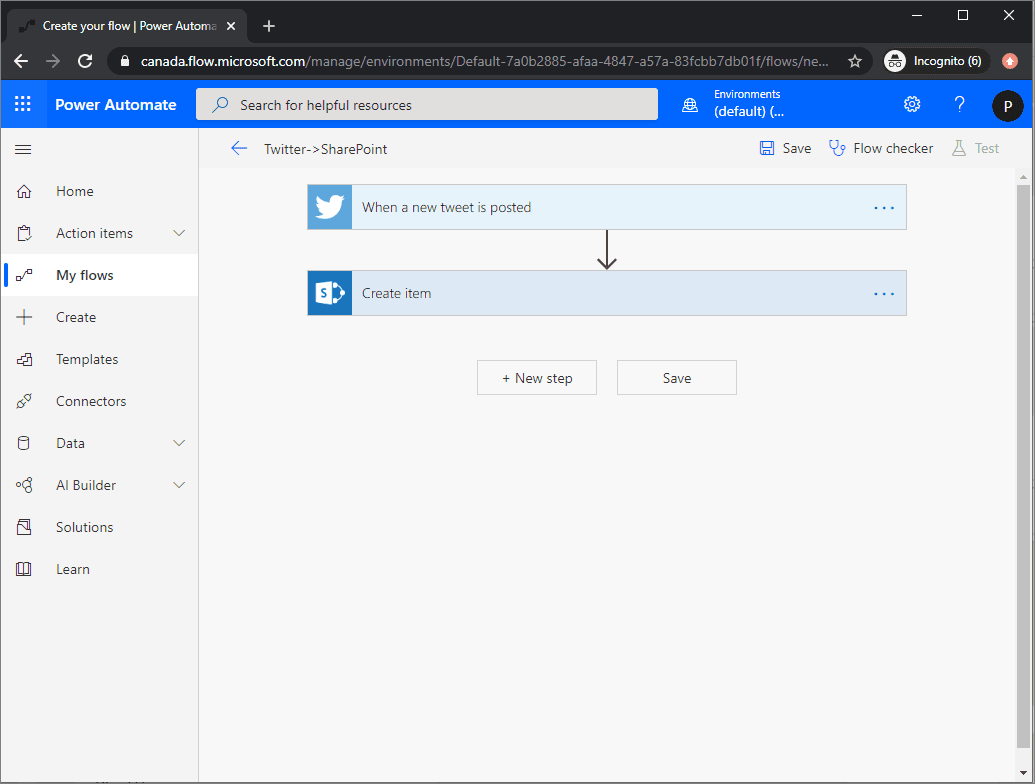This screenshot has width=1035, height=784.
Task: Click the back arrow beside Twitter->SharePoint
Action: (238, 148)
